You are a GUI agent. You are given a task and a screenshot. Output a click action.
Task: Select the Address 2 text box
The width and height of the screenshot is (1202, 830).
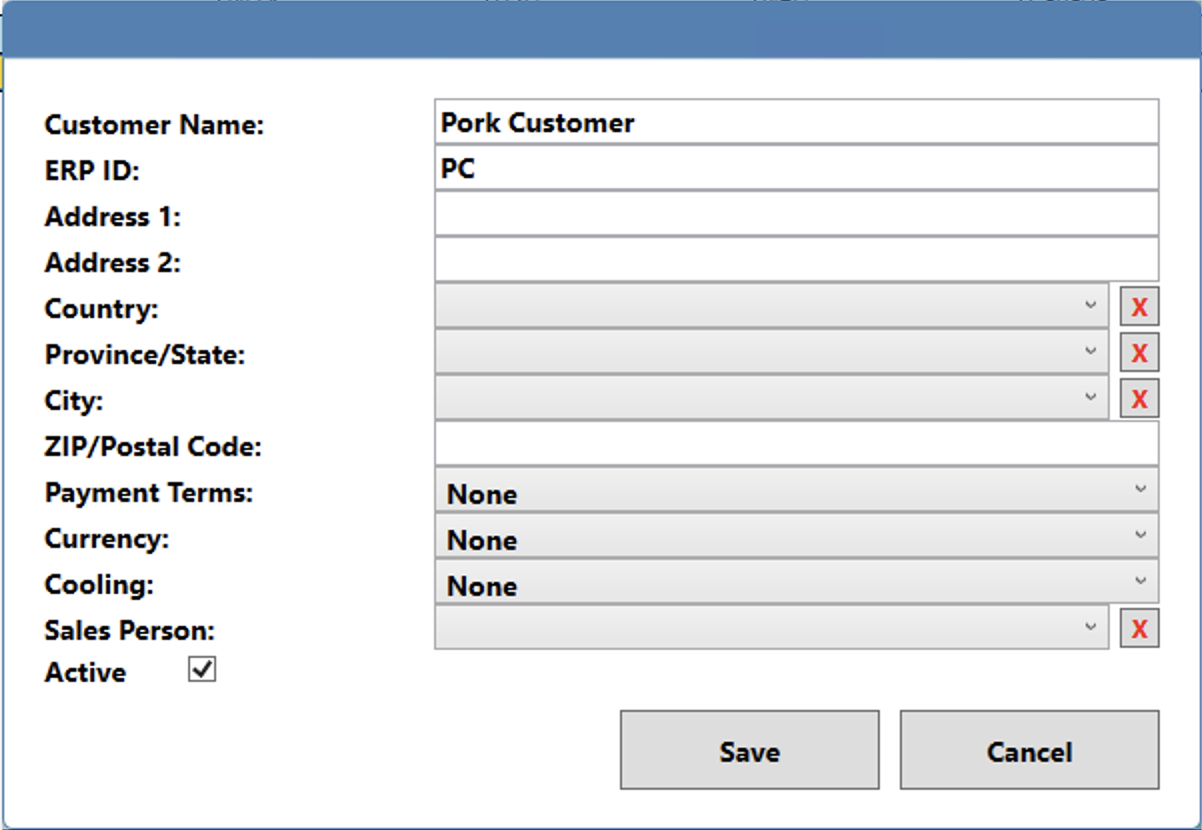pos(796,260)
